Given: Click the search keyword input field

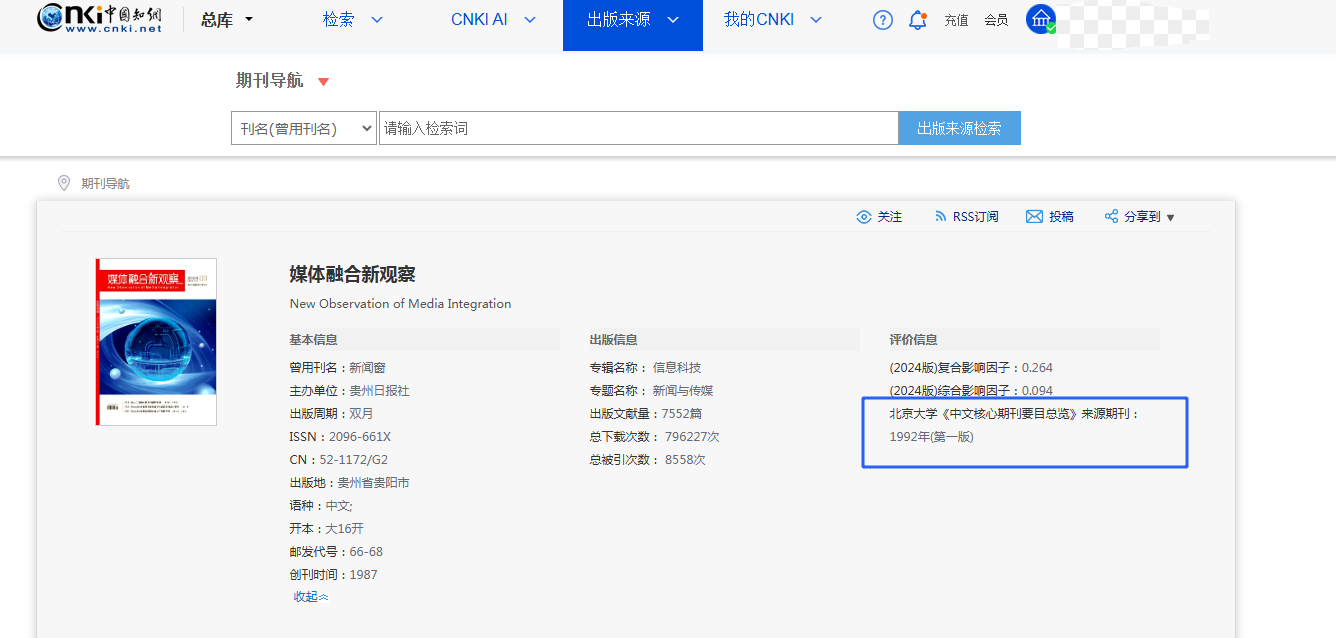Looking at the screenshot, I should [638, 128].
